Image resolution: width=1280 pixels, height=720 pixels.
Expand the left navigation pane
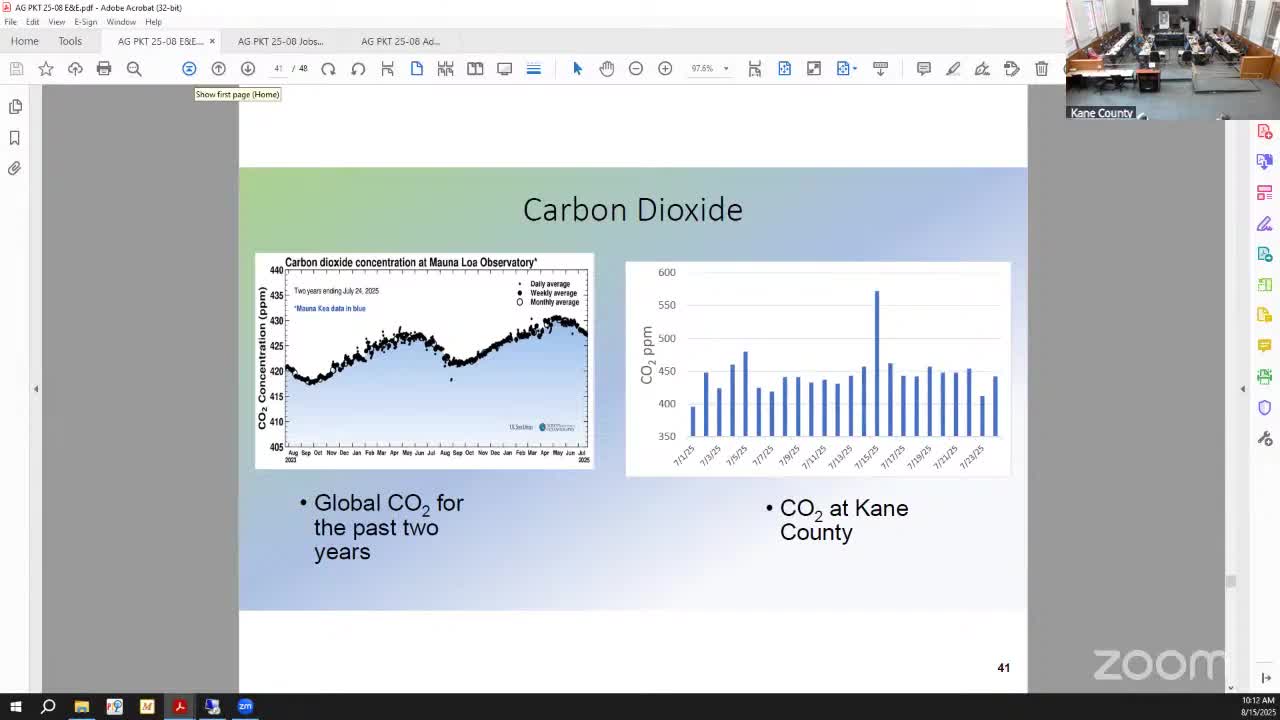click(x=36, y=389)
